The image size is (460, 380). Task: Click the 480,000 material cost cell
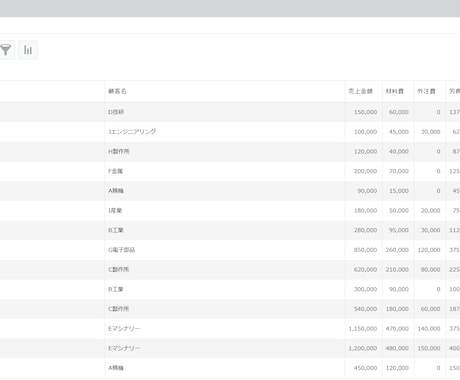click(x=397, y=348)
